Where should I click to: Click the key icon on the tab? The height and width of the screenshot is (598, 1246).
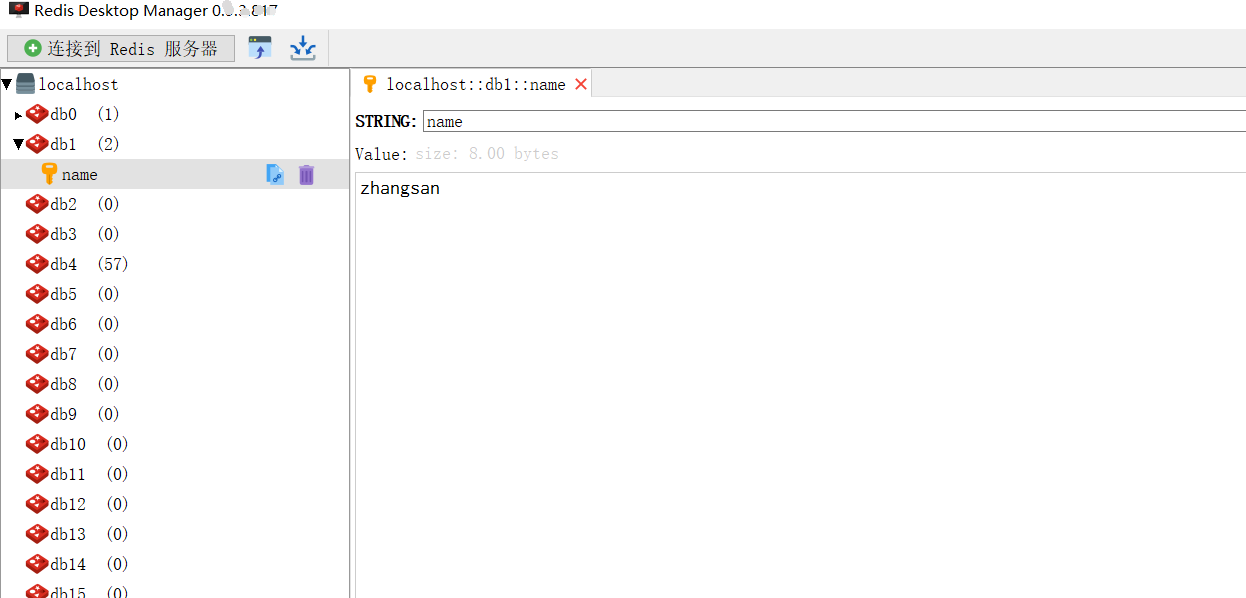(370, 84)
